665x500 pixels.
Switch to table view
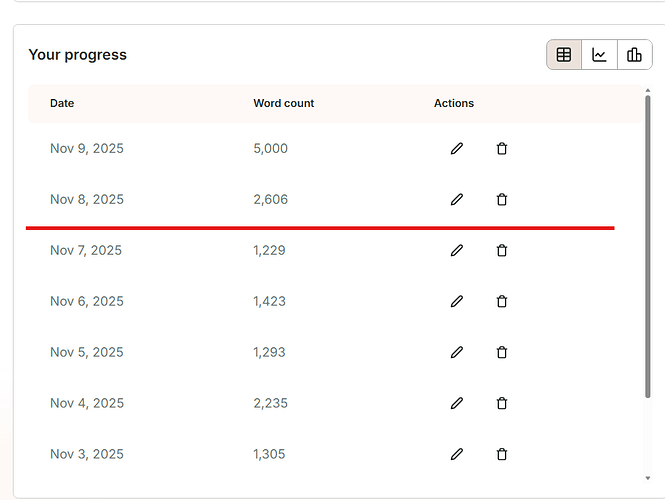pyautogui.click(x=564, y=55)
